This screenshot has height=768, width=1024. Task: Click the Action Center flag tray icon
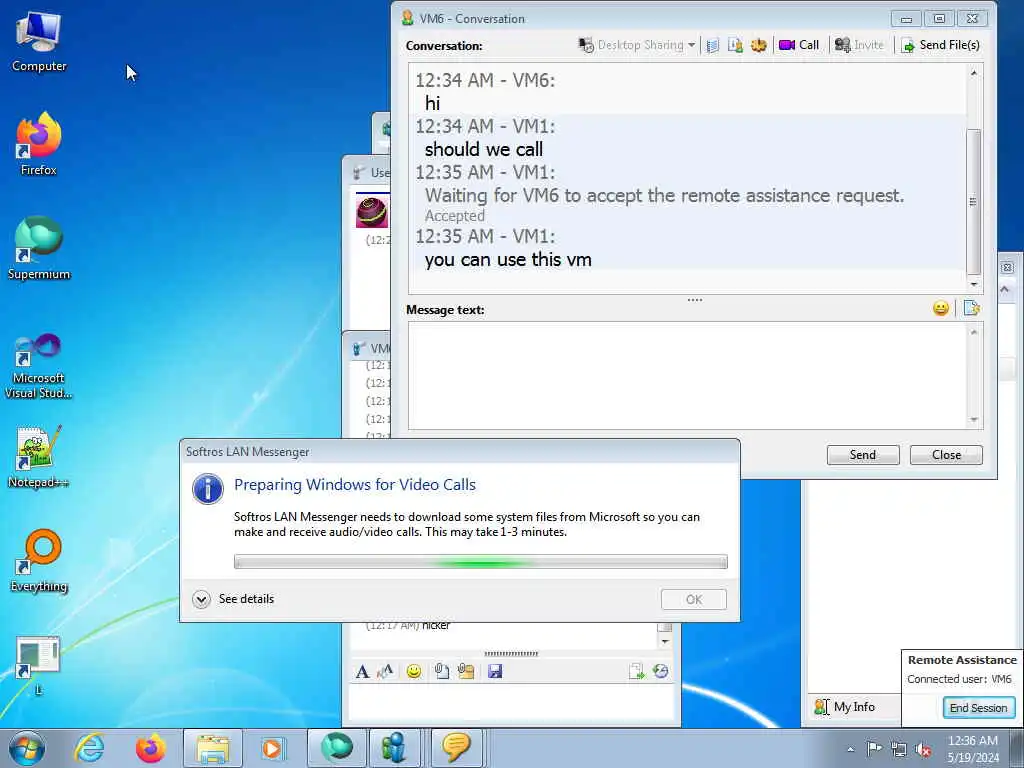tap(874, 749)
